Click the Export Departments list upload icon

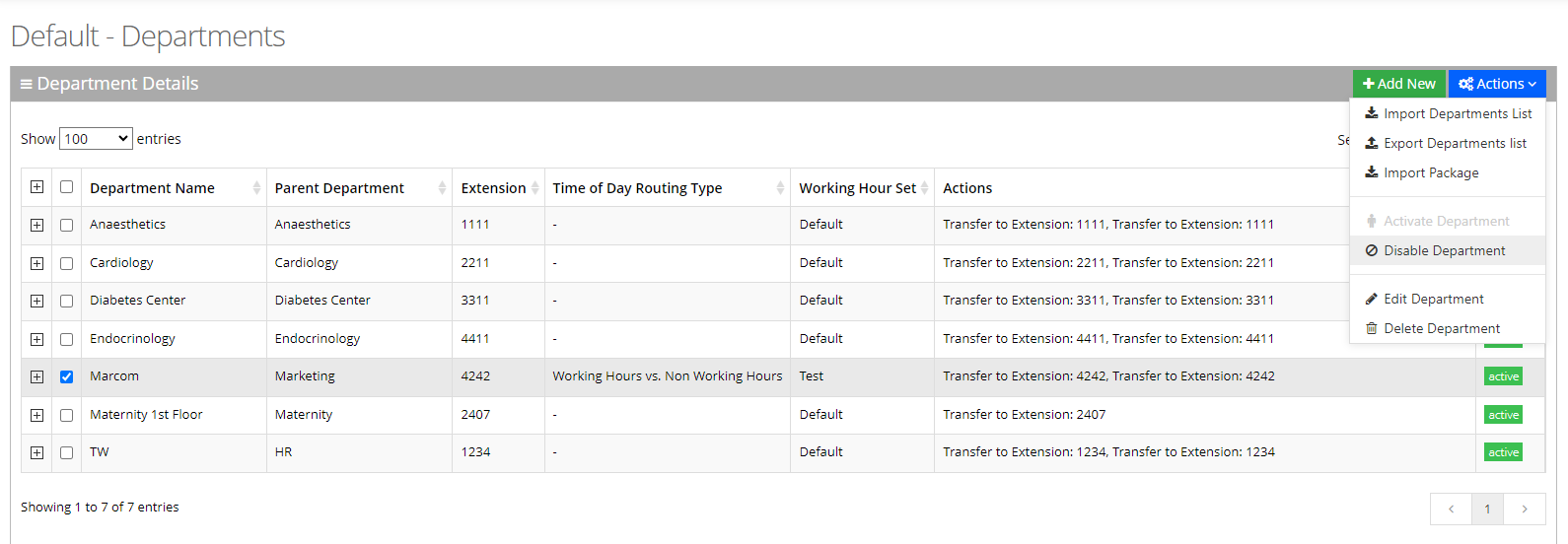[x=1371, y=143]
